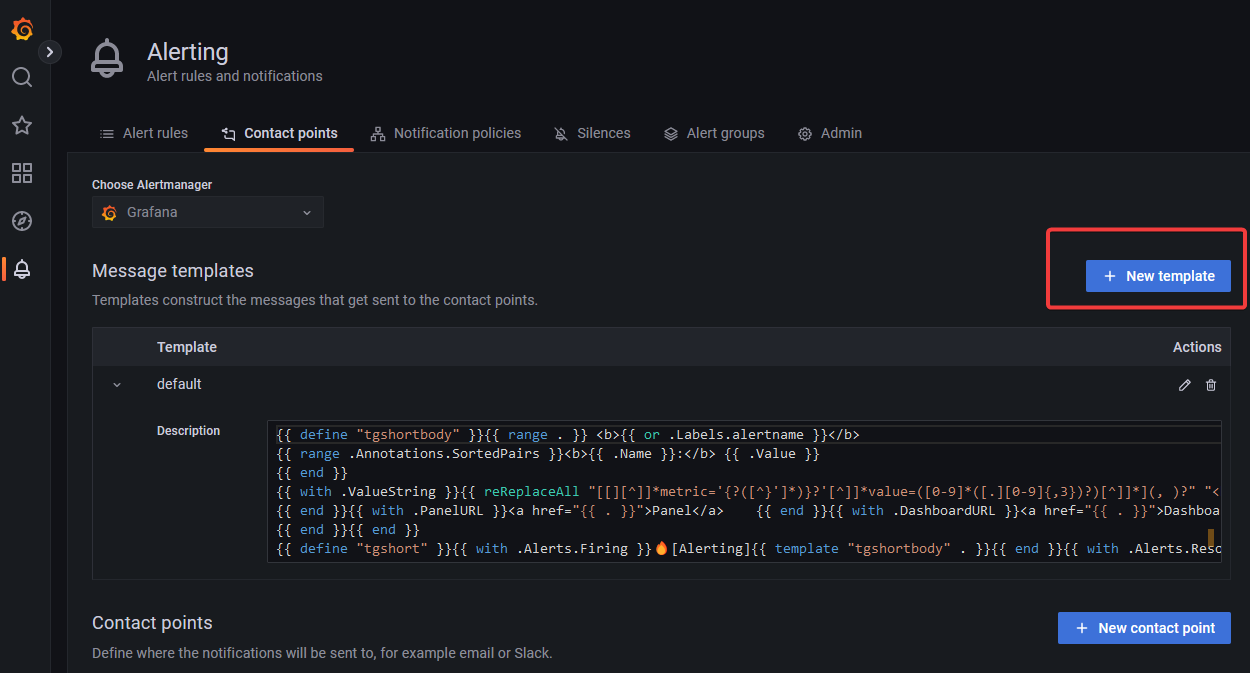
Task: Switch to the Alert rules tab
Action: (x=143, y=133)
